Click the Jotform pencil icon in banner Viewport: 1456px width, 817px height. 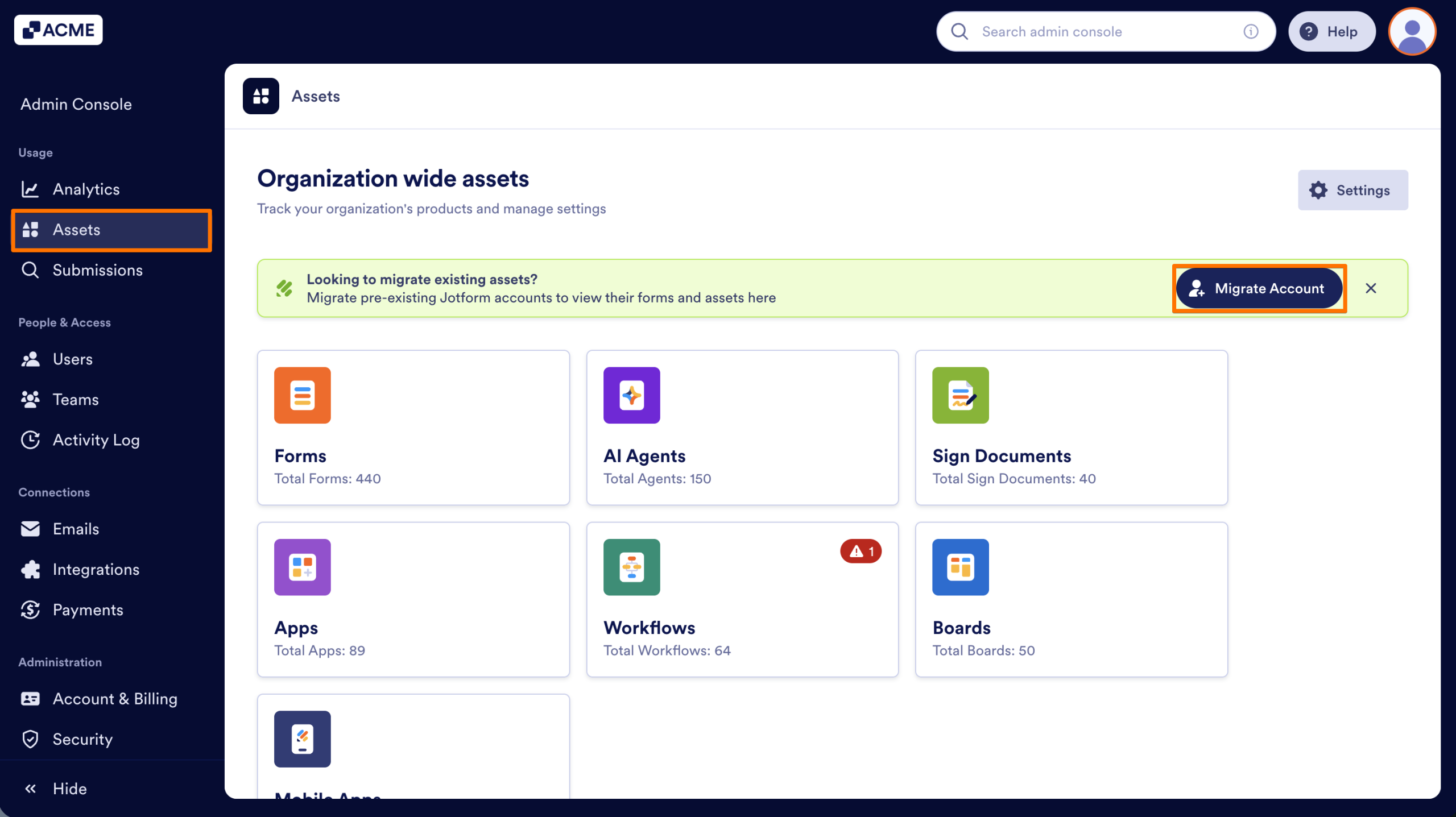(284, 288)
